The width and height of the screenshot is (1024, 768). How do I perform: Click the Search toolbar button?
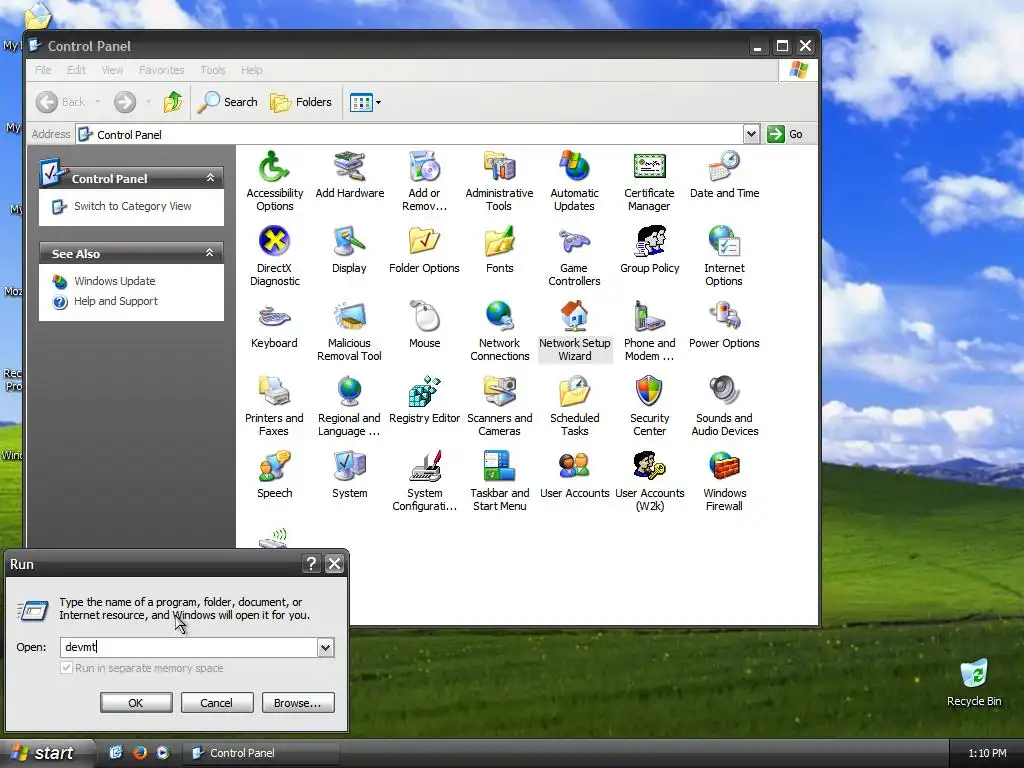[227, 102]
